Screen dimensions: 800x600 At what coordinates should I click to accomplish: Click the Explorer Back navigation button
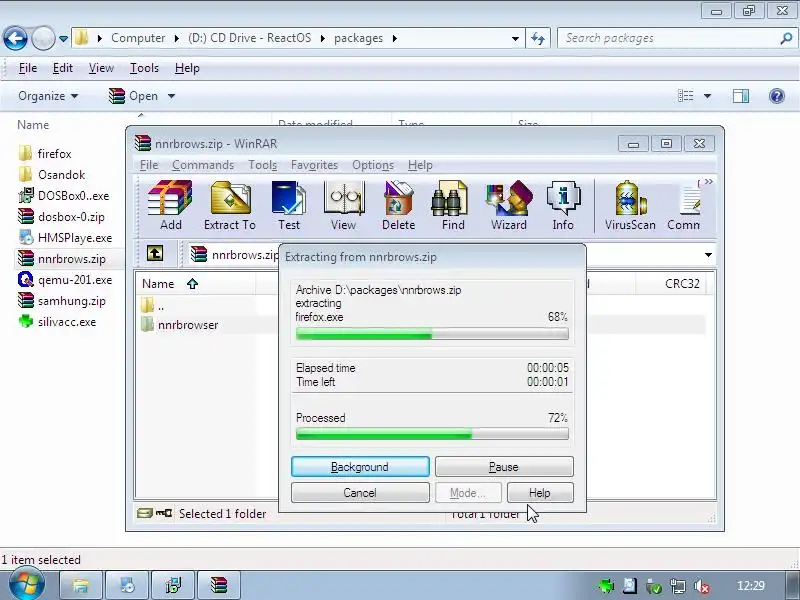(x=15, y=38)
